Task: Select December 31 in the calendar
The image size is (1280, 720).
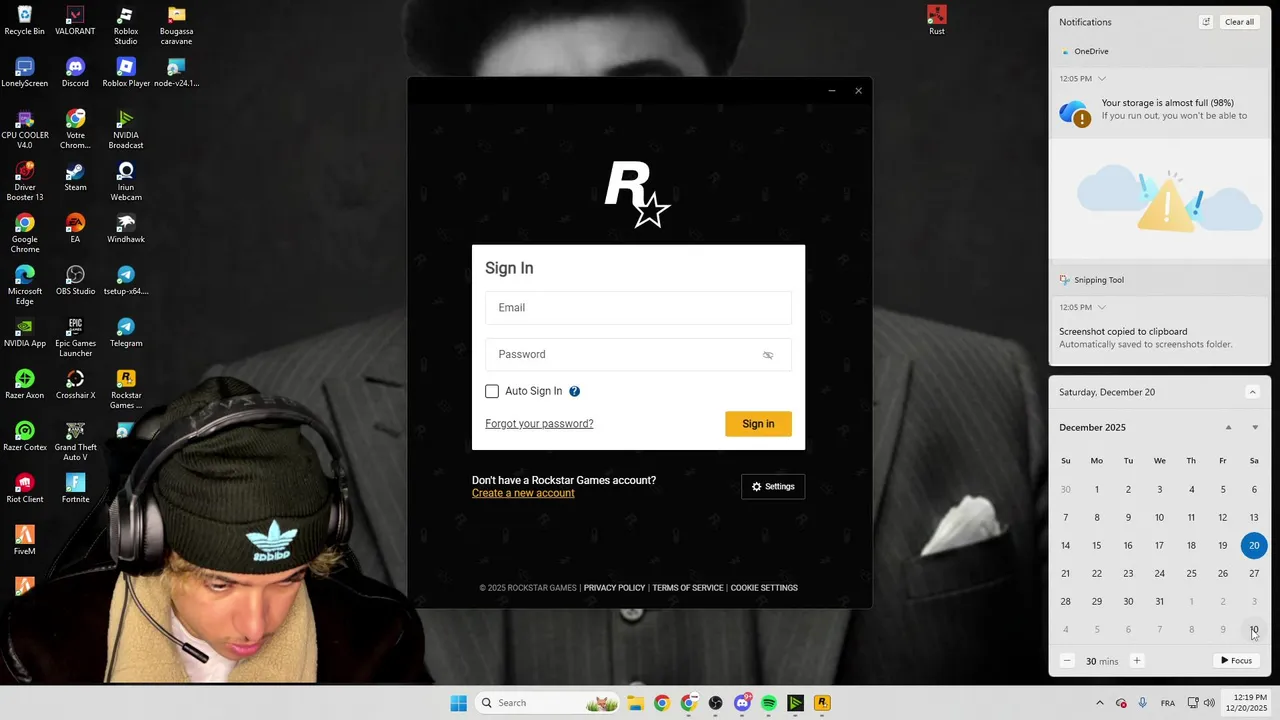Action: [x=1159, y=601]
